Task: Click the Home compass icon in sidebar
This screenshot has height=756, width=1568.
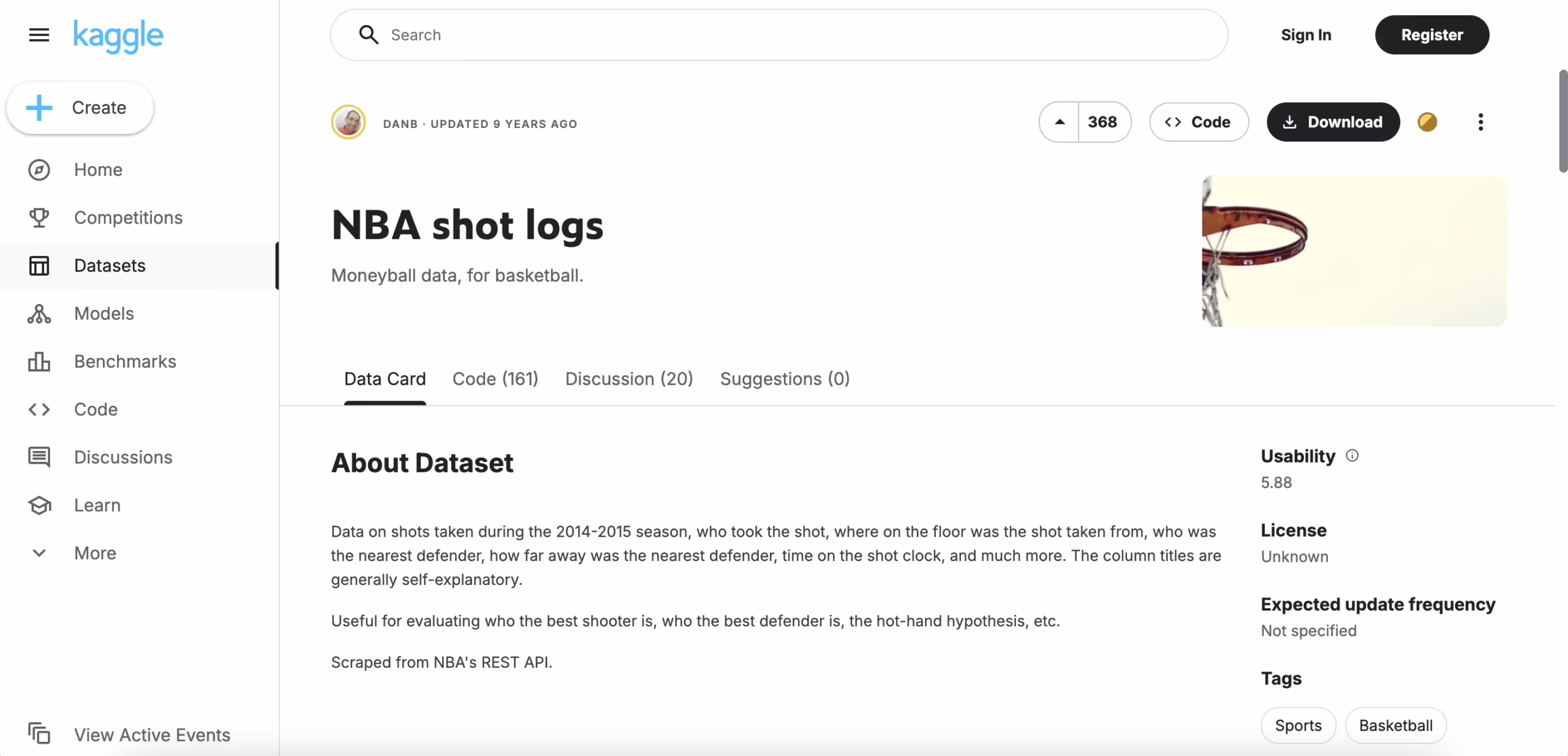Action: [x=39, y=170]
